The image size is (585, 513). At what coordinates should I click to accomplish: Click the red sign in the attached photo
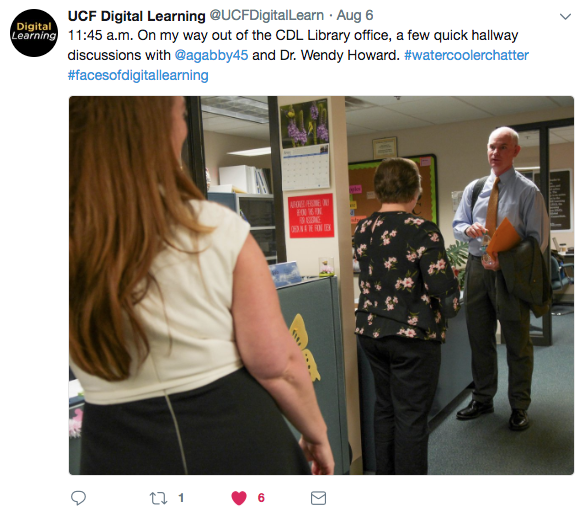[x=311, y=216]
